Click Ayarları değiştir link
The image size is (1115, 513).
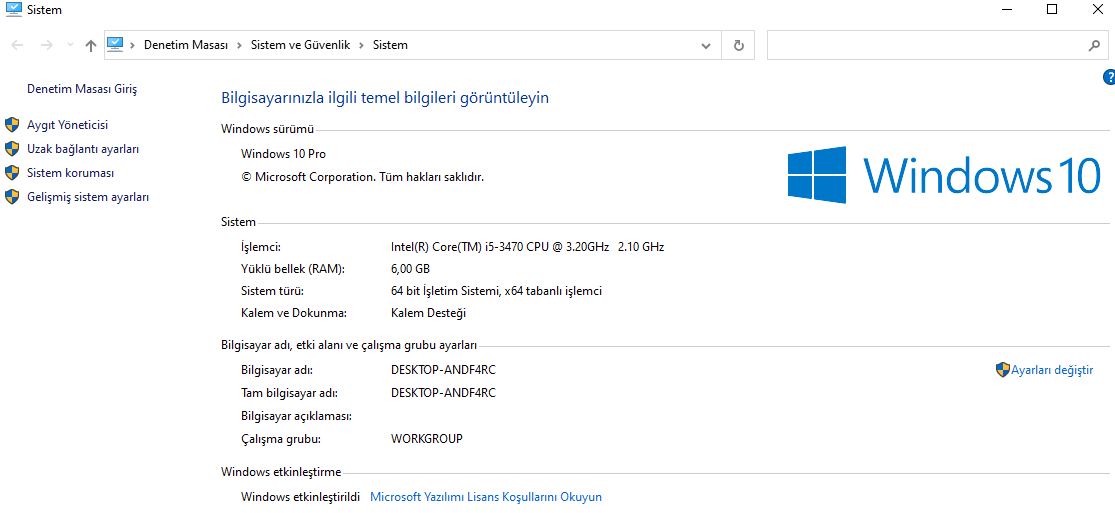click(x=1052, y=370)
